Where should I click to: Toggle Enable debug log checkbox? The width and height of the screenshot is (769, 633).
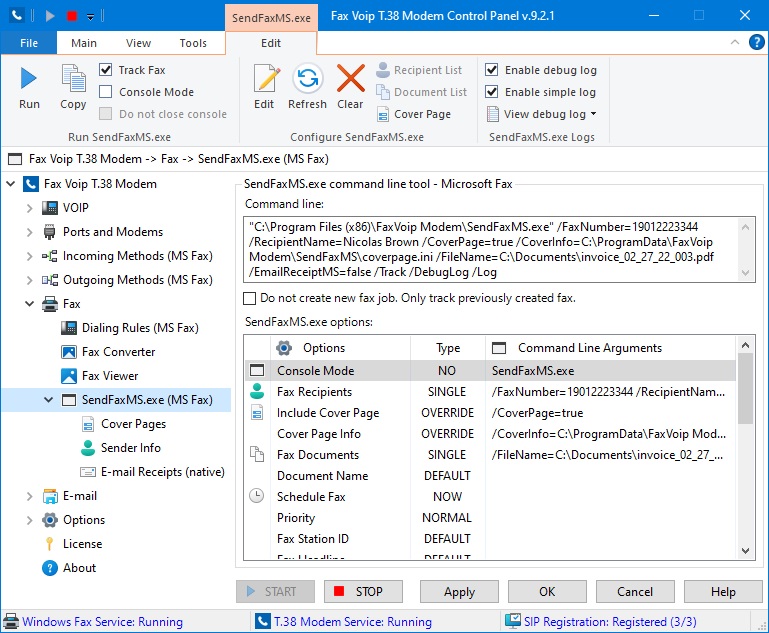click(x=491, y=70)
